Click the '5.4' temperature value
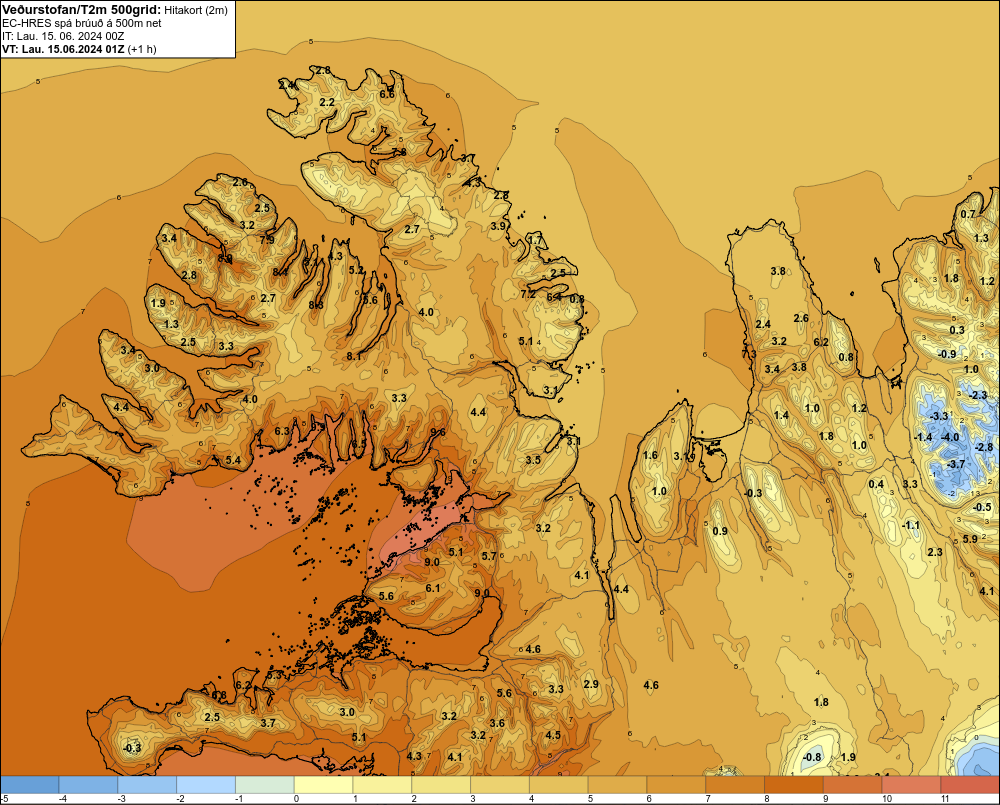The height and width of the screenshot is (805, 1000). tap(233, 460)
